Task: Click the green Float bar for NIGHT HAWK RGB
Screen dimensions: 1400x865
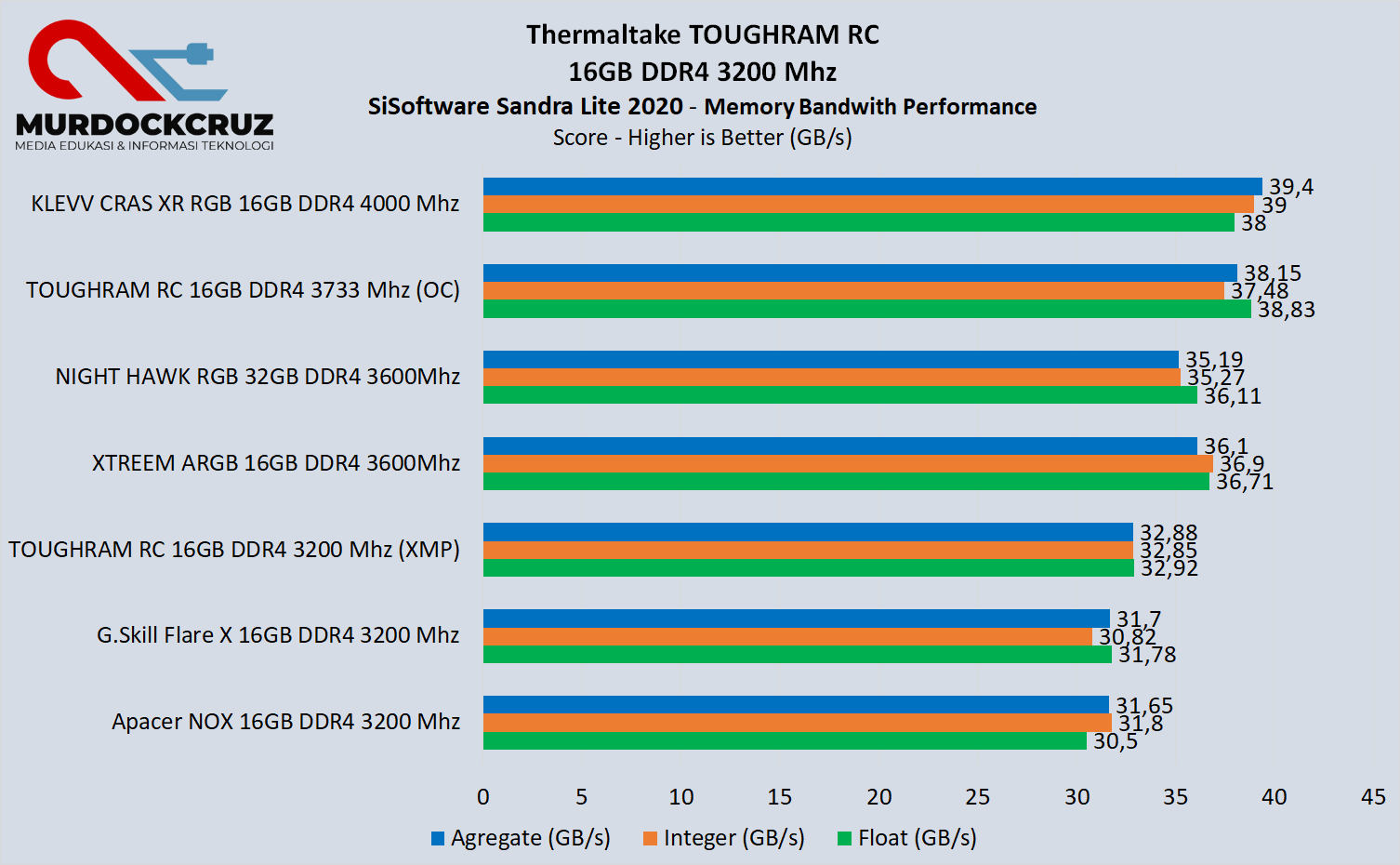Action: click(840, 395)
